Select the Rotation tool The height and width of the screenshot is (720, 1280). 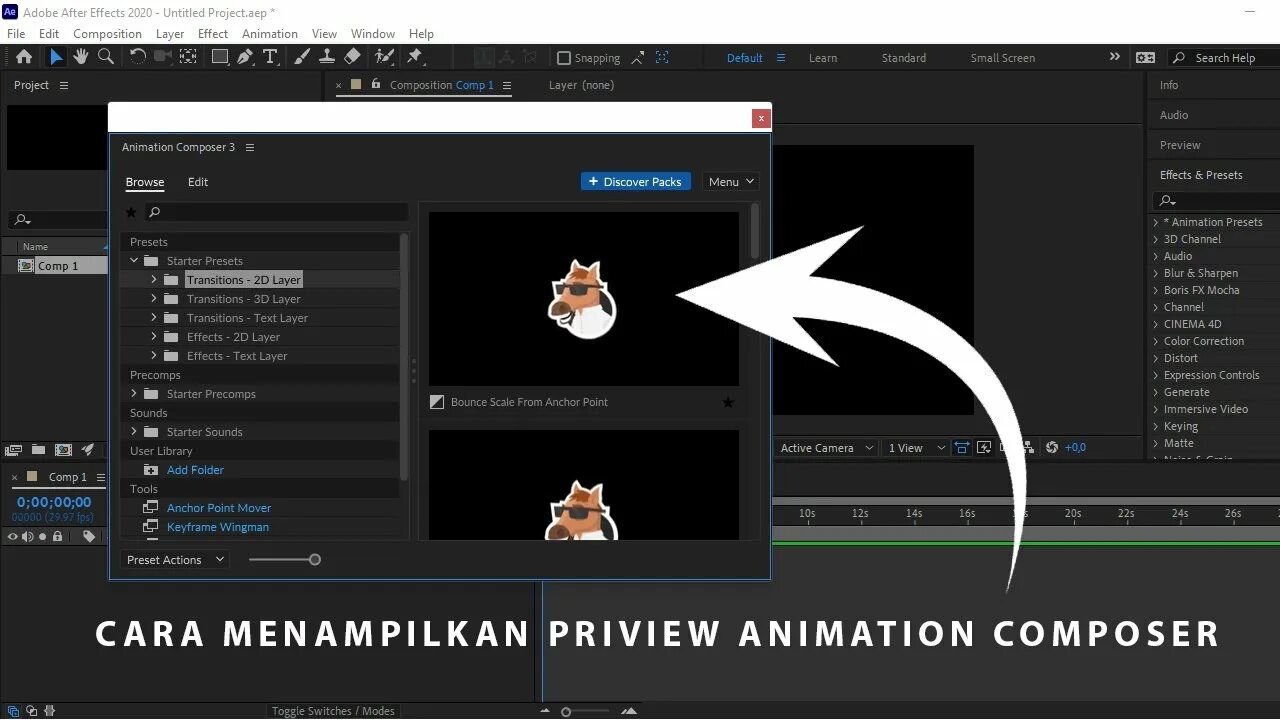click(138, 58)
